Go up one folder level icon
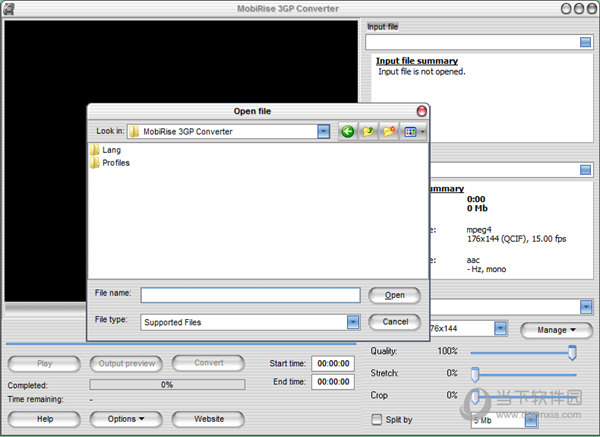The height and width of the screenshot is (437, 600). pos(368,132)
